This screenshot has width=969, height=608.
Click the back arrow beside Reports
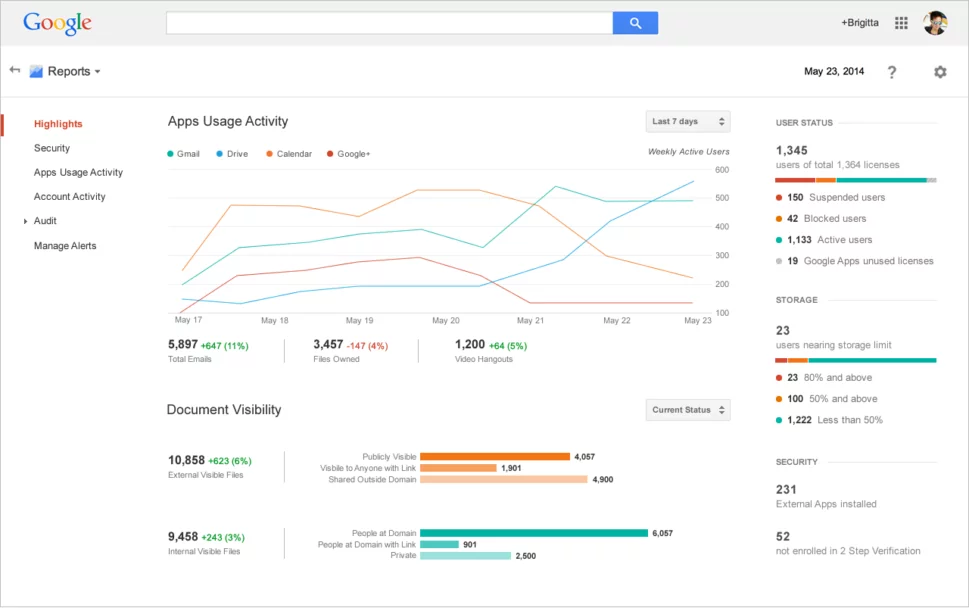14,70
